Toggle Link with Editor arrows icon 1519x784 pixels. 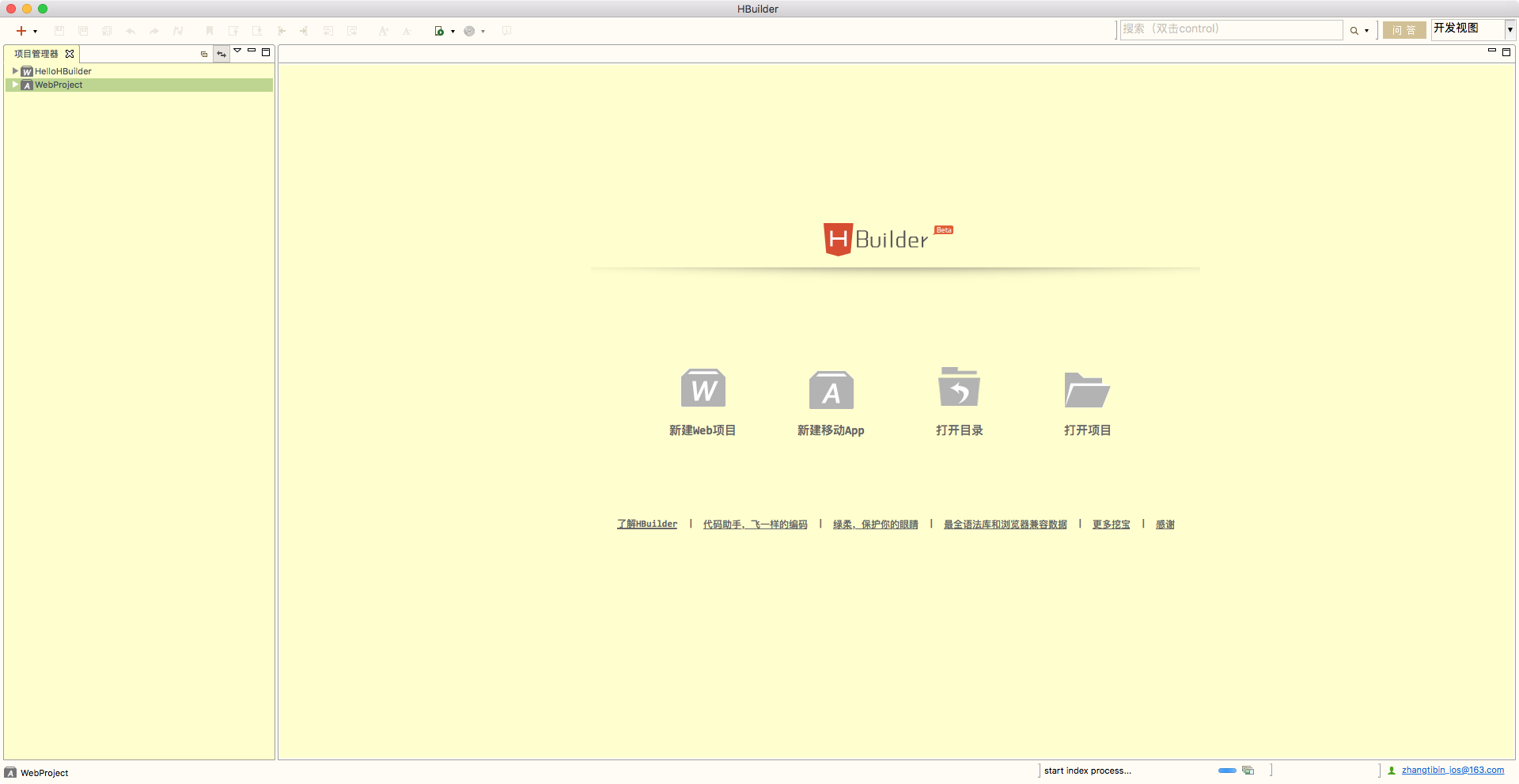[x=222, y=54]
